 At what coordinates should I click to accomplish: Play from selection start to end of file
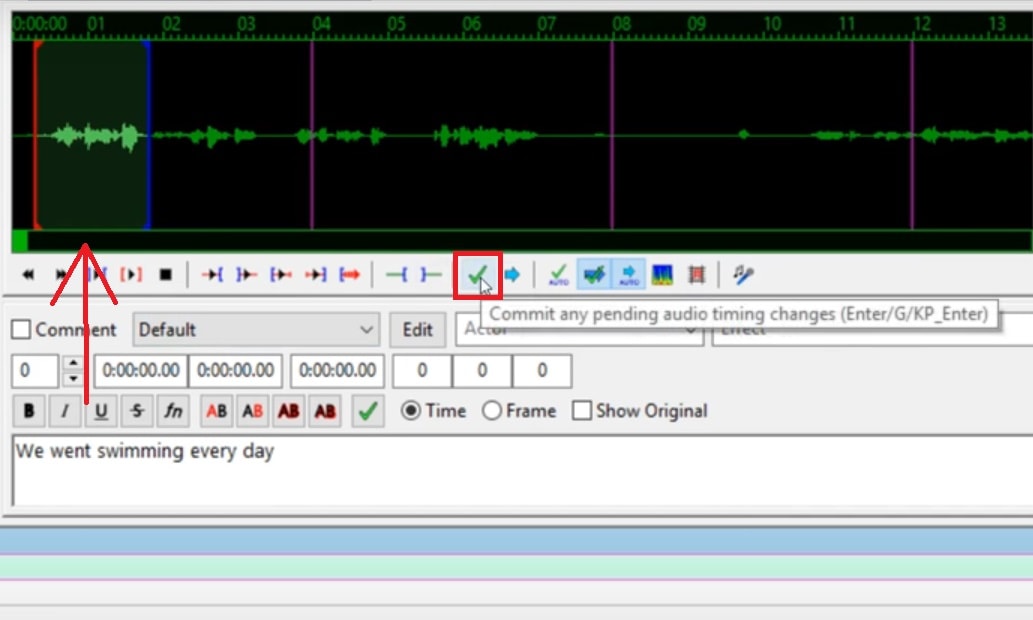point(350,274)
